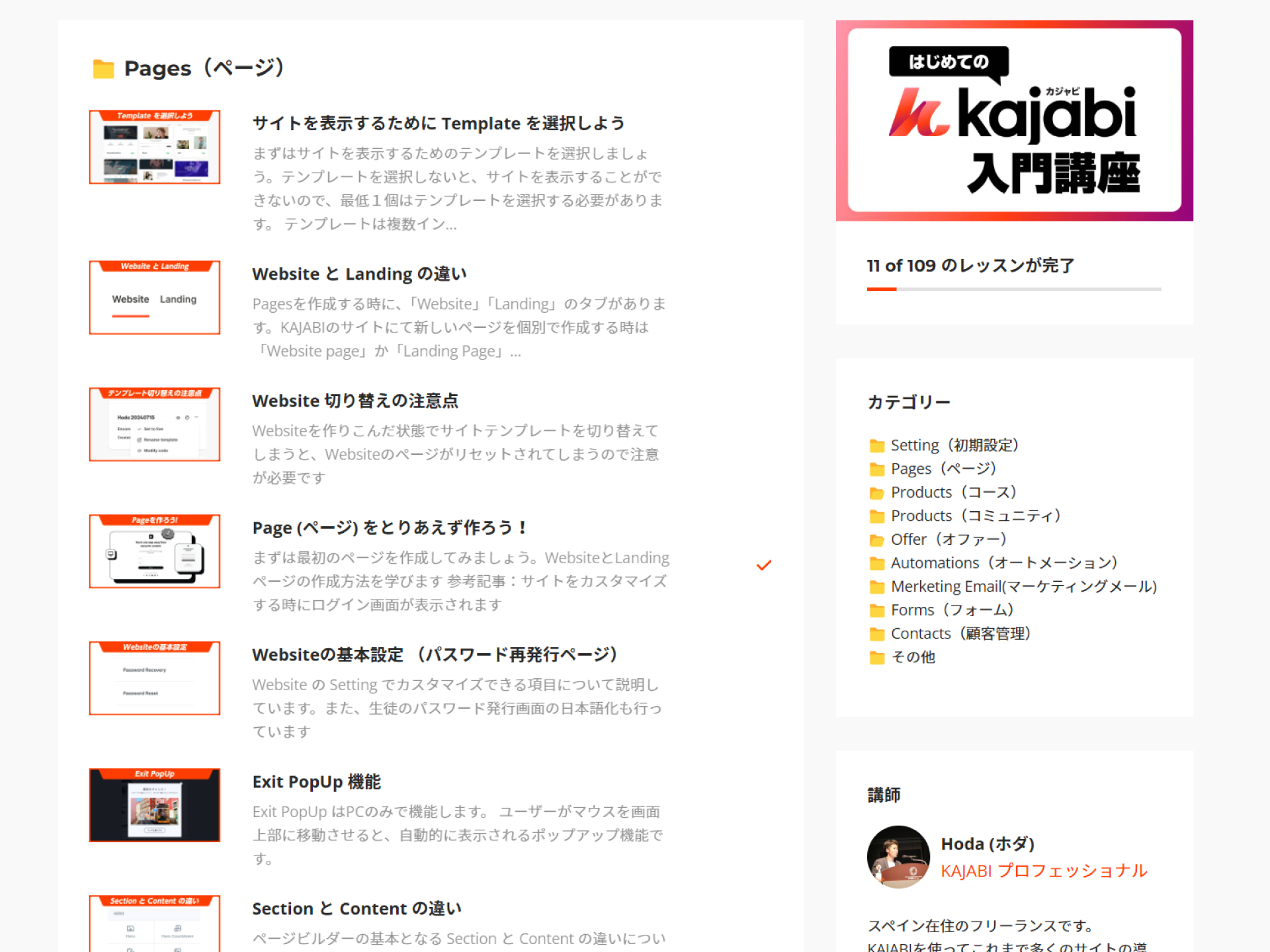Viewport: 1270px width, 952px height.
Task: Click the Template を選択しよう lesson thumbnail
Action: coord(155,147)
